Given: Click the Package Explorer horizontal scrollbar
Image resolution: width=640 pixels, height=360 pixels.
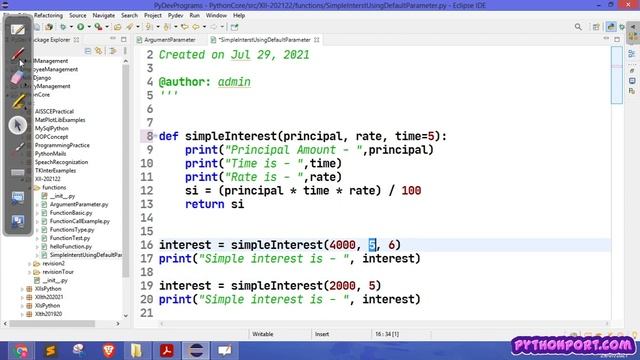Looking at the screenshot, I should (x=52, y=324).
